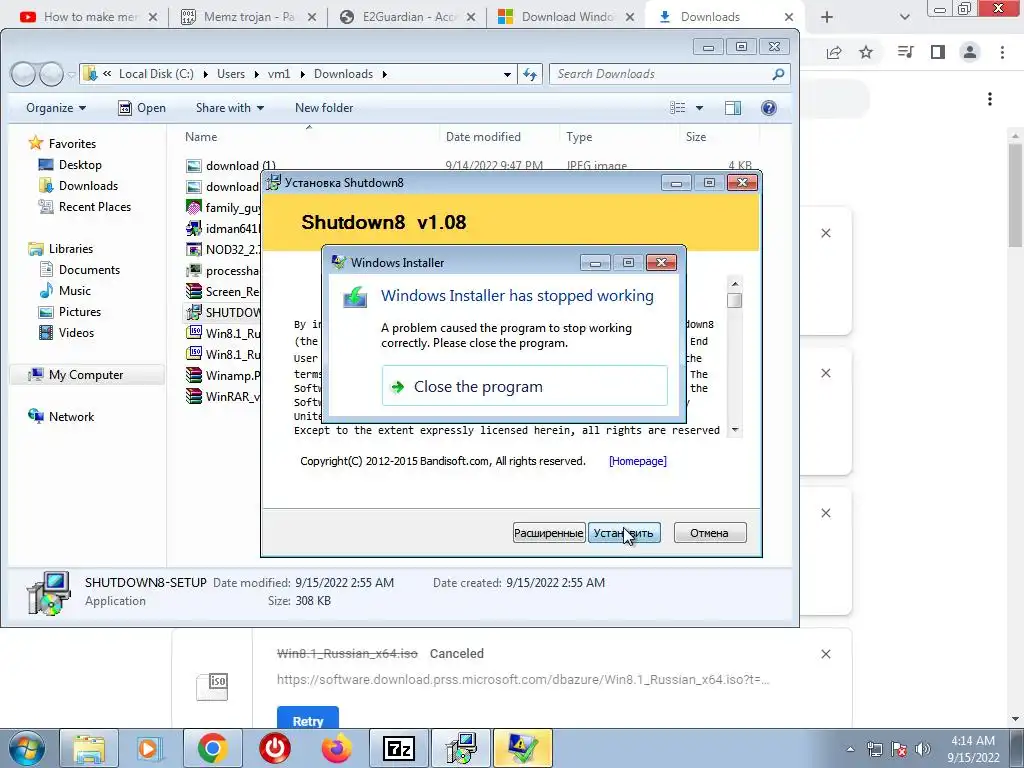Open the address bar history dropdown
Screen dimensions: 1024x768
(x=507, y=74)
